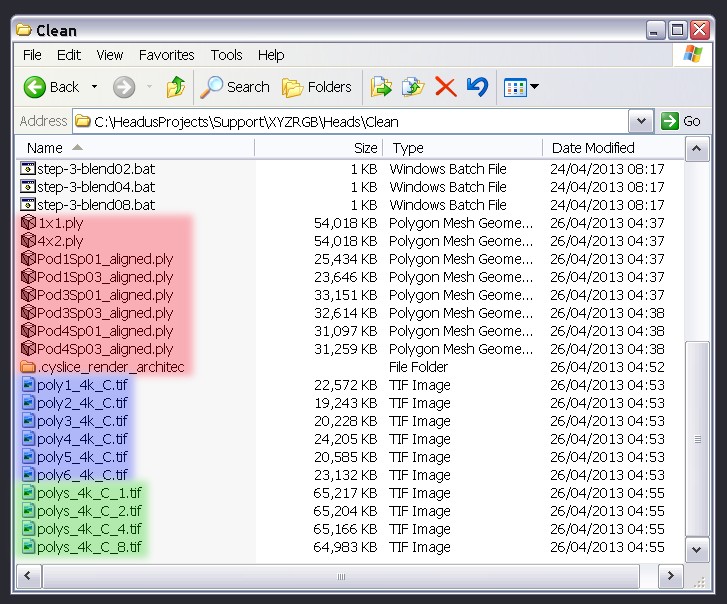Screen dimensions: 727x604
Task: Open the Help menu
Action: (x=271, y=55)
